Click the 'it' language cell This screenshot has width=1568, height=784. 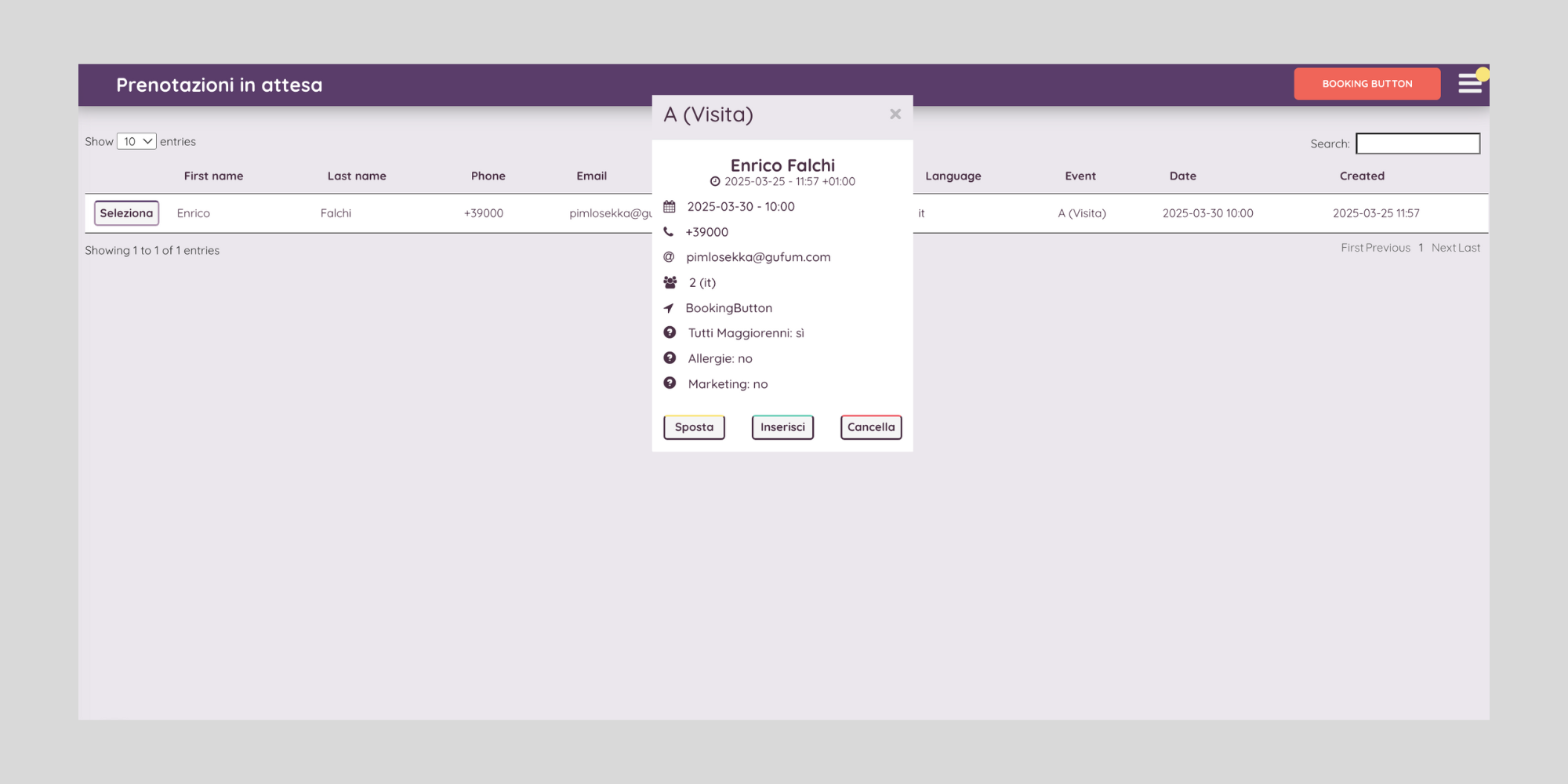(x=921, y=213)
